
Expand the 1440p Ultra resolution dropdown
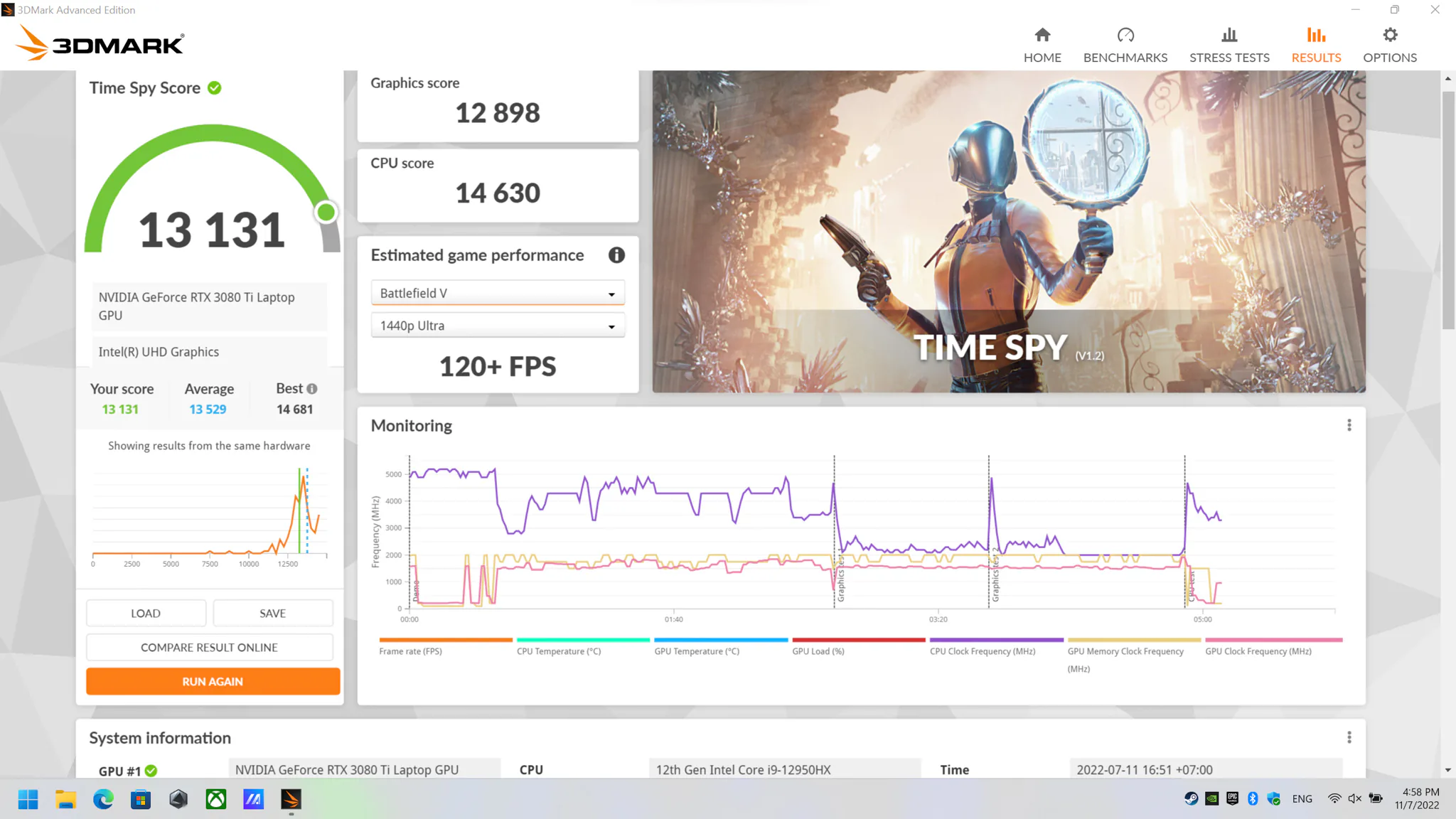(x=498, y=326)
